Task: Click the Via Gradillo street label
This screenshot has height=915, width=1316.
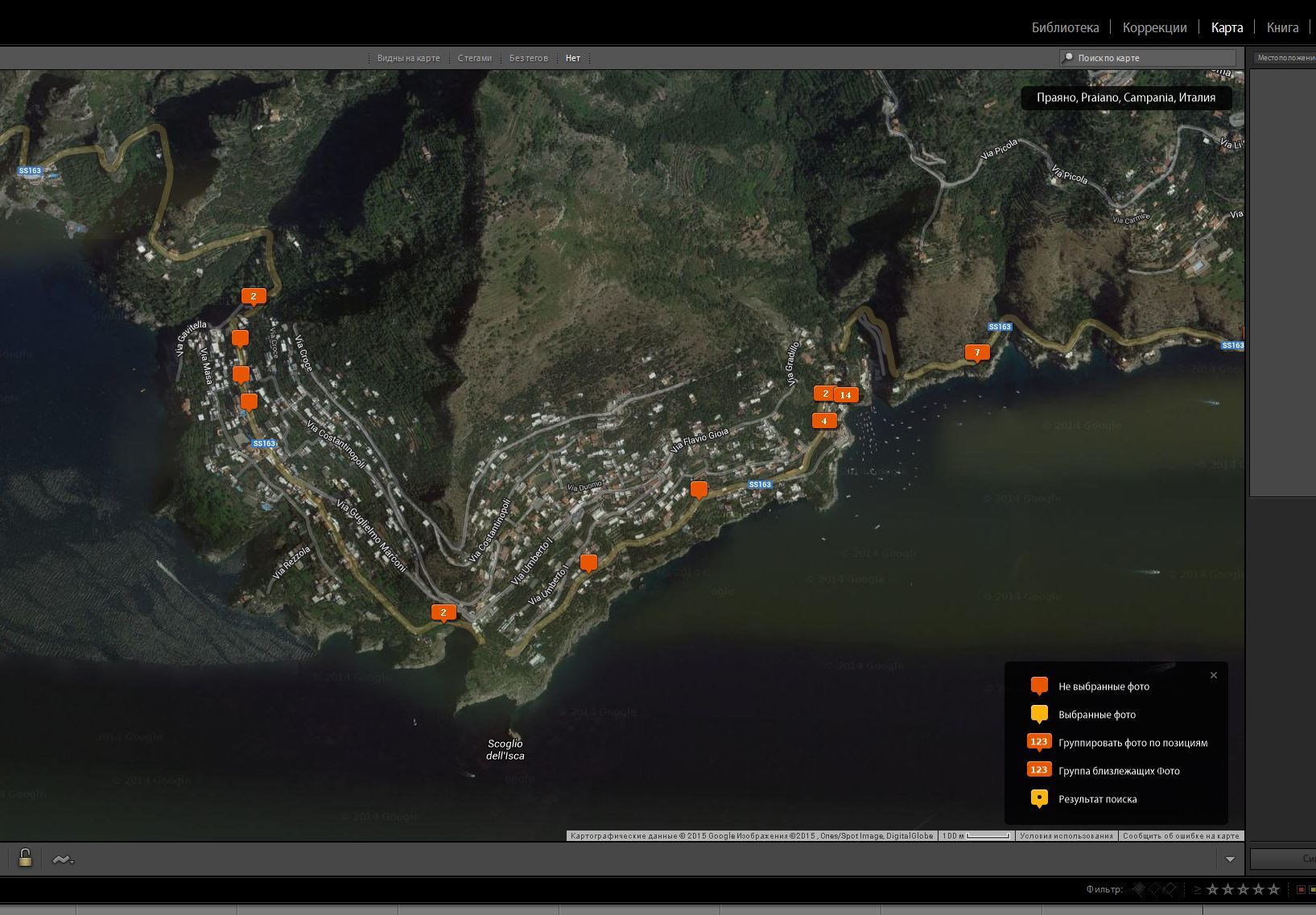Action: coord(793,363)
